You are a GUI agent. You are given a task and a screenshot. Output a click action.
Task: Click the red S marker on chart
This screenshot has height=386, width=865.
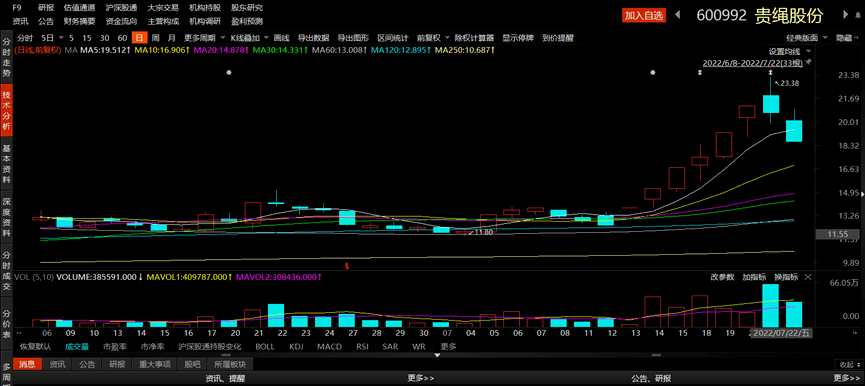pos(346,266)
